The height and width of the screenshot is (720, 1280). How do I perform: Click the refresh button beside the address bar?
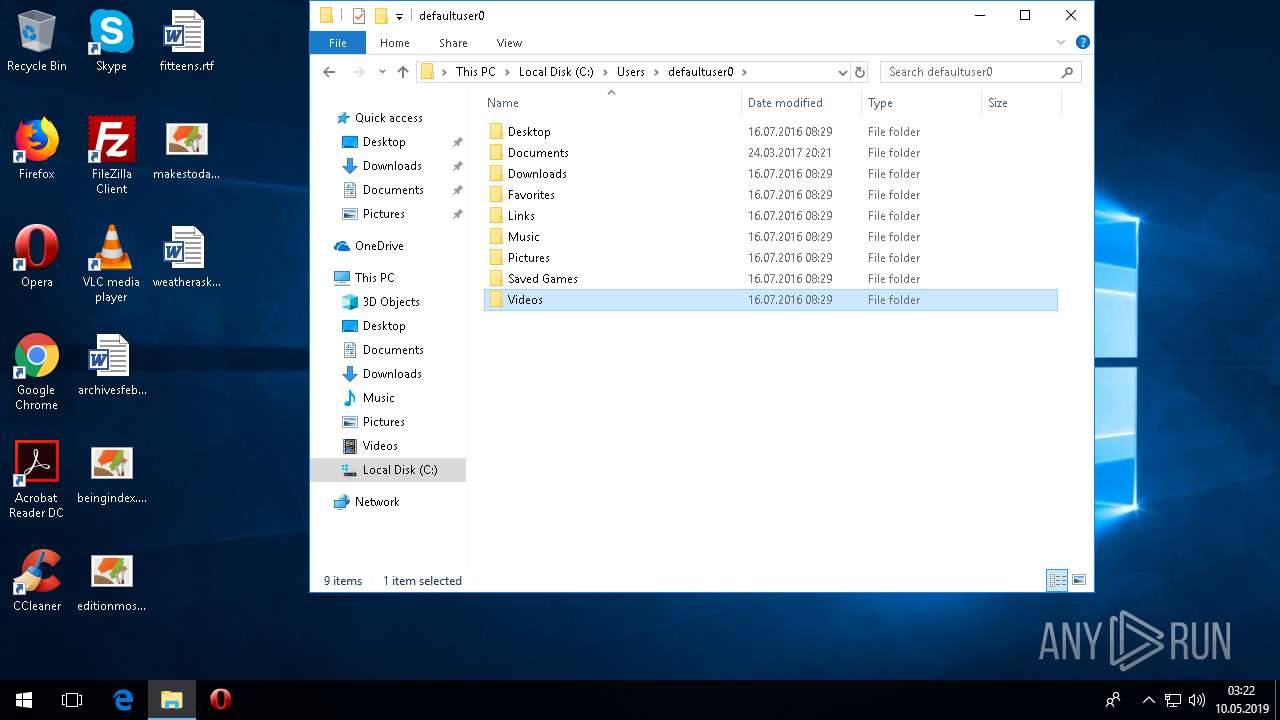click(x=859, y=72)
